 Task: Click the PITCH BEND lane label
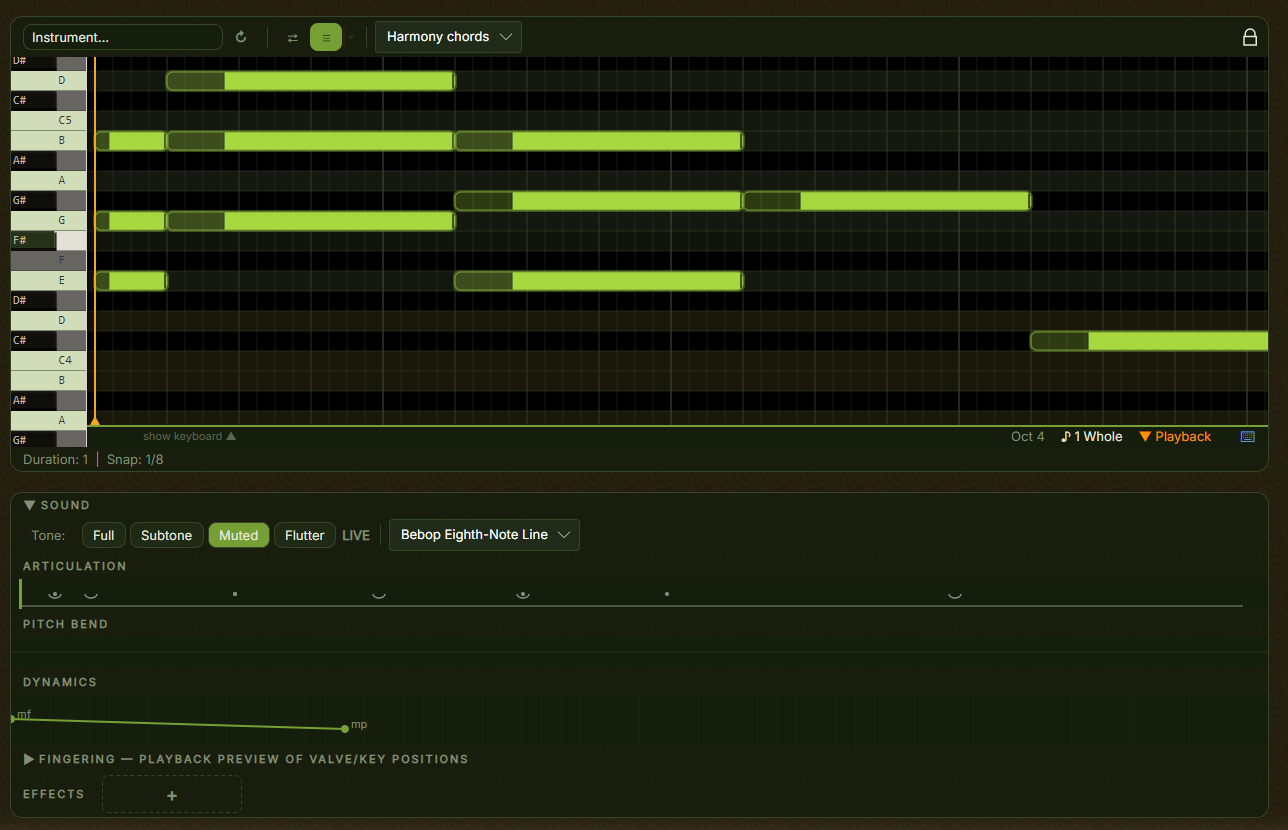click(66, 624)
